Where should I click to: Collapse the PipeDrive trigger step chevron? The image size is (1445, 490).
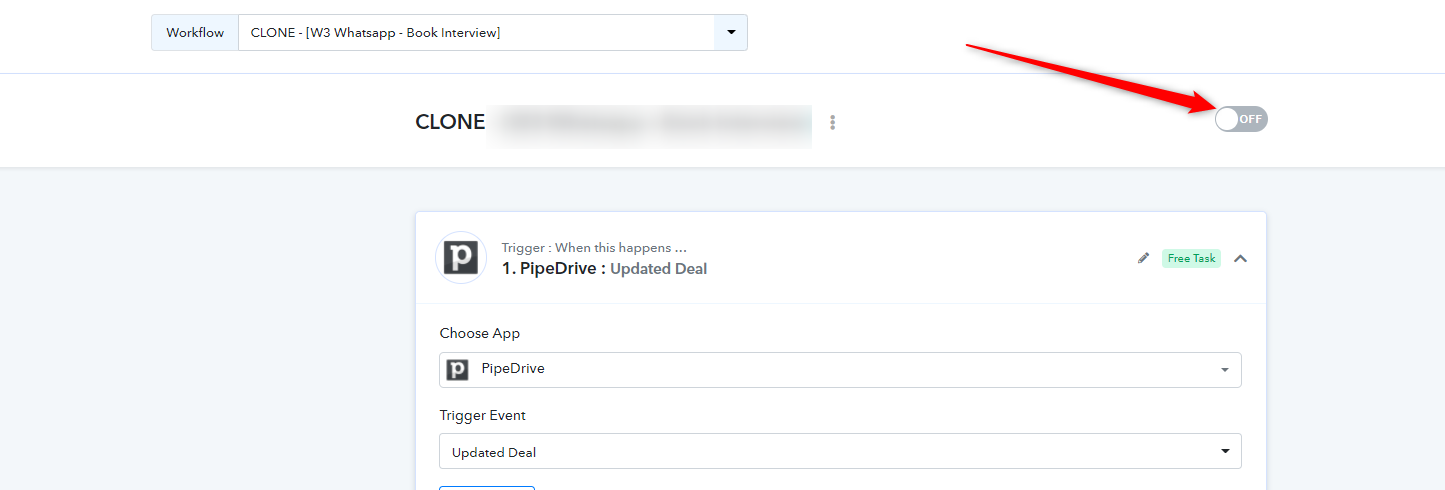coord(1240,258)
